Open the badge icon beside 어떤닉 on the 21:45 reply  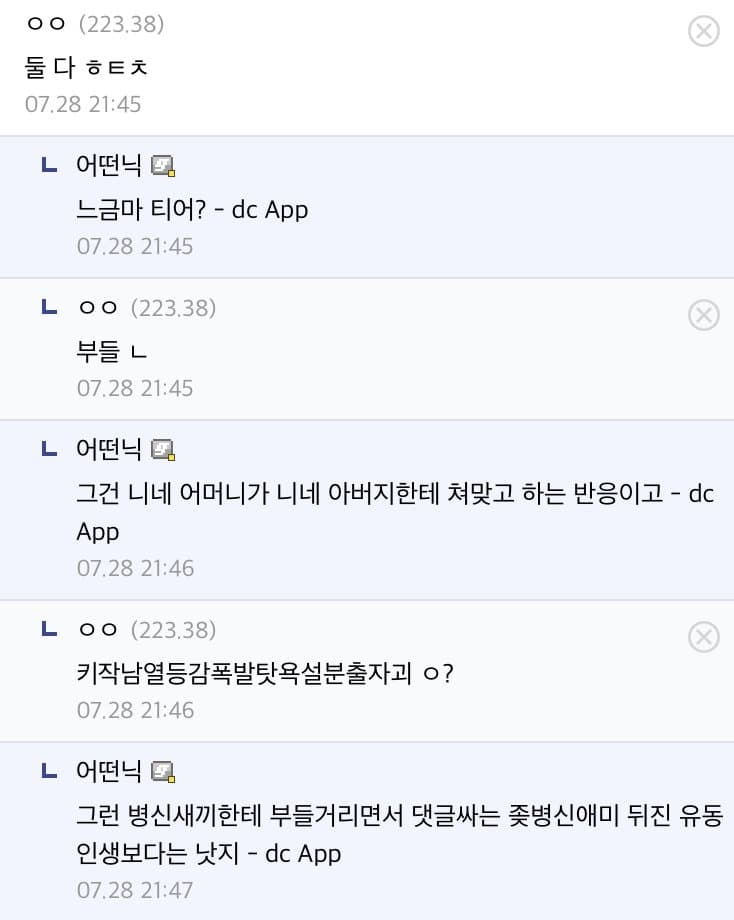163,165
